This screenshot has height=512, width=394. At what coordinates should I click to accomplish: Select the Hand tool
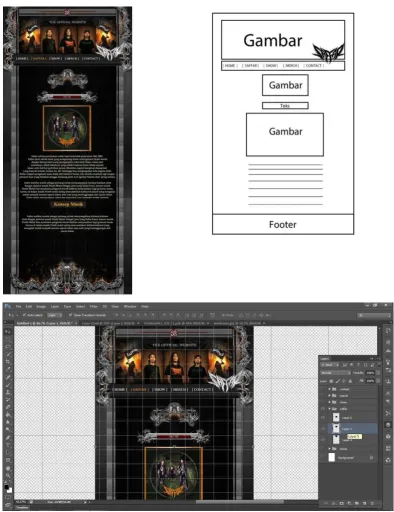pyautogui.click(x=8, y=468)
